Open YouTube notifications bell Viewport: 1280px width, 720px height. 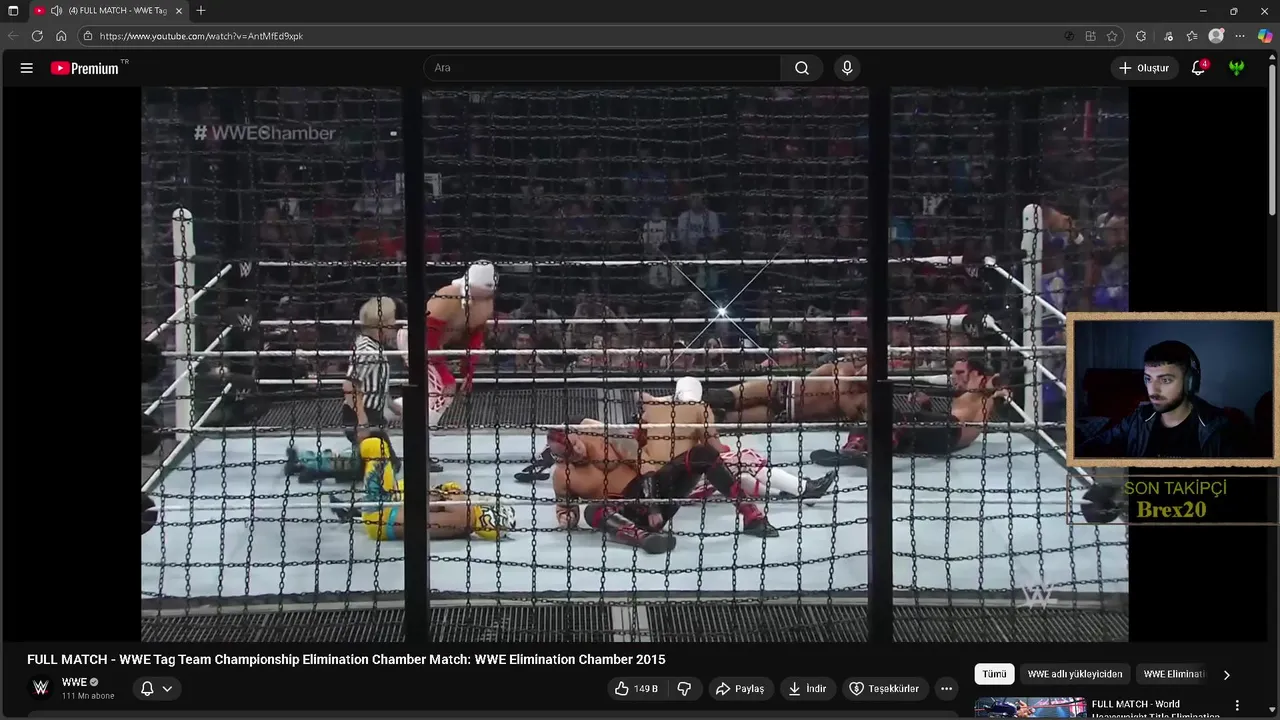[1198, 68]
